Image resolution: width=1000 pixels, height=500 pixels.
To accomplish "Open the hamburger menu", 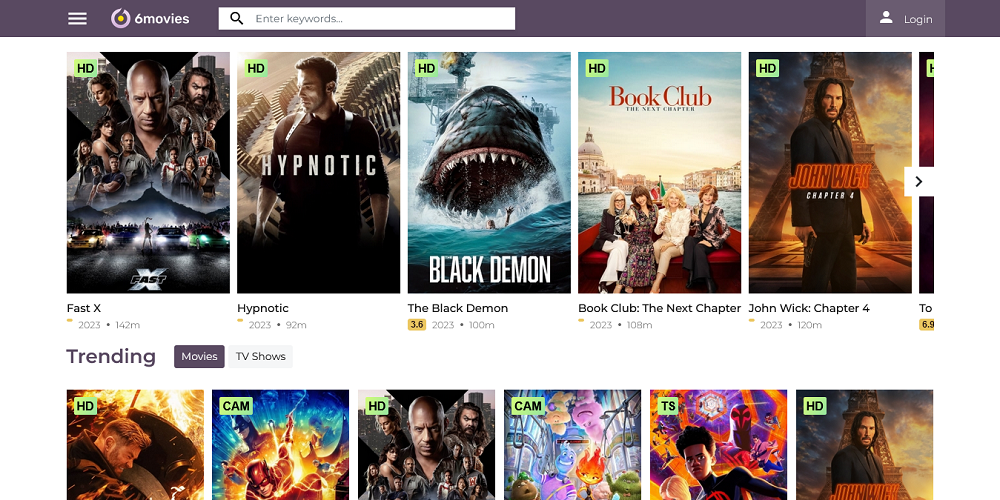I will [77, 18].
